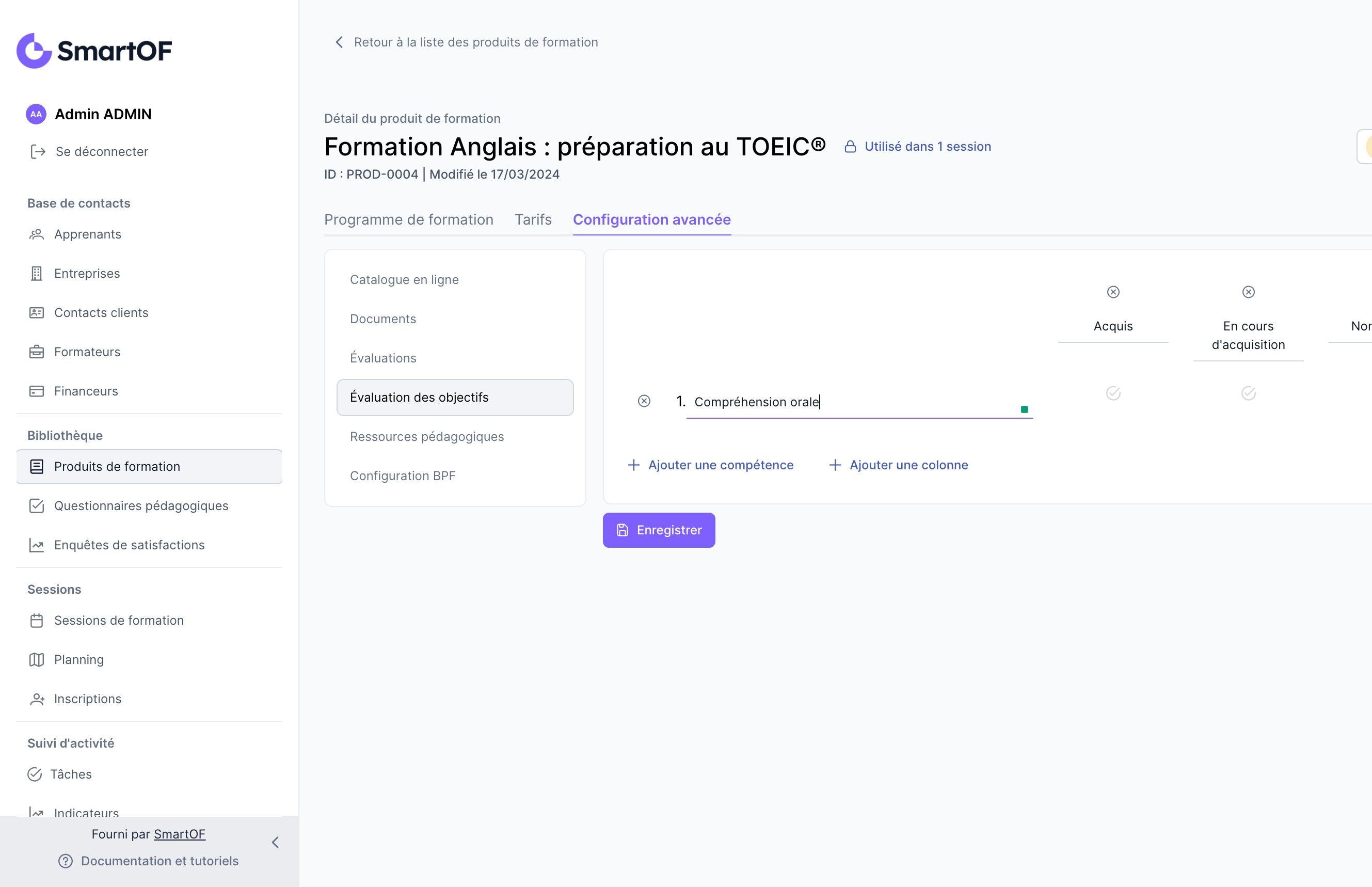Open the Tarifs tab
Screen dimensions: 1372x887
click(x=533, y=219)
